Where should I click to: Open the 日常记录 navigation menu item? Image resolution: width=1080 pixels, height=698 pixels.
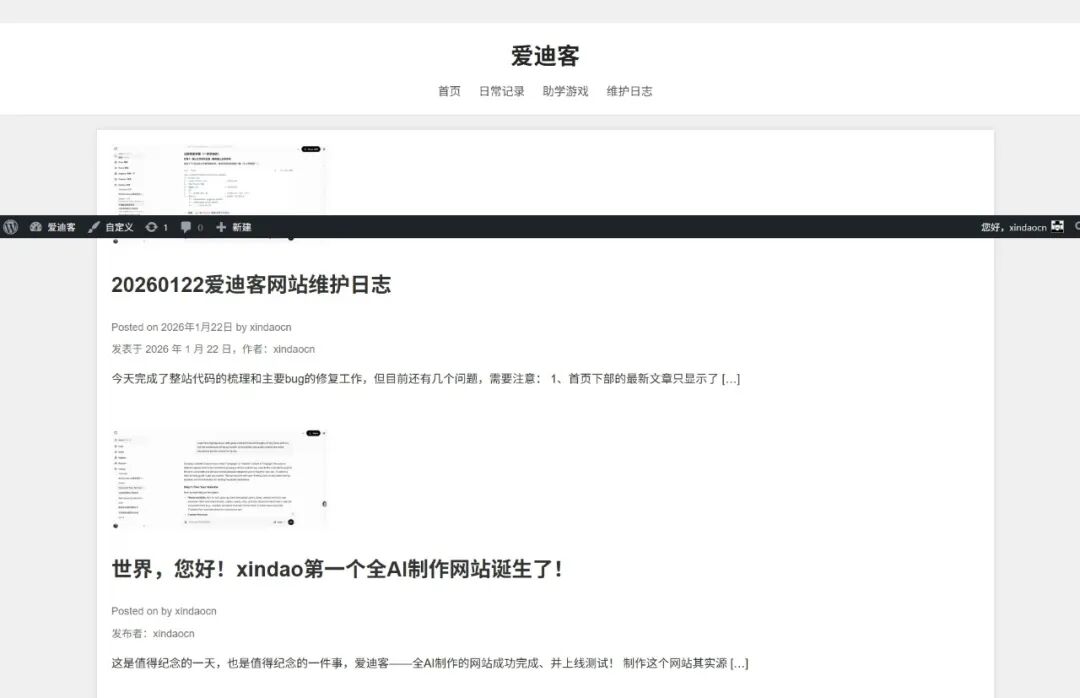501,91
